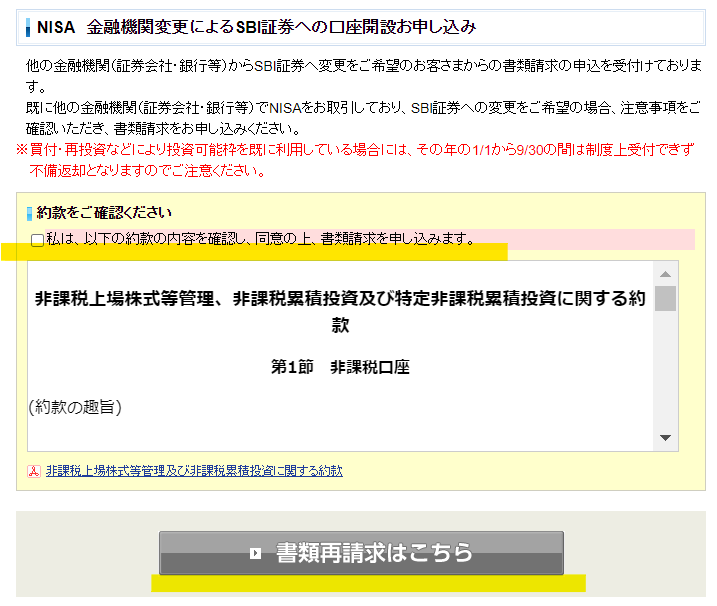Click the 私は、以下の約款の内容を確認し agreement label
The width and height of the screenshot is (717, 606).
[x=260, y=239]
